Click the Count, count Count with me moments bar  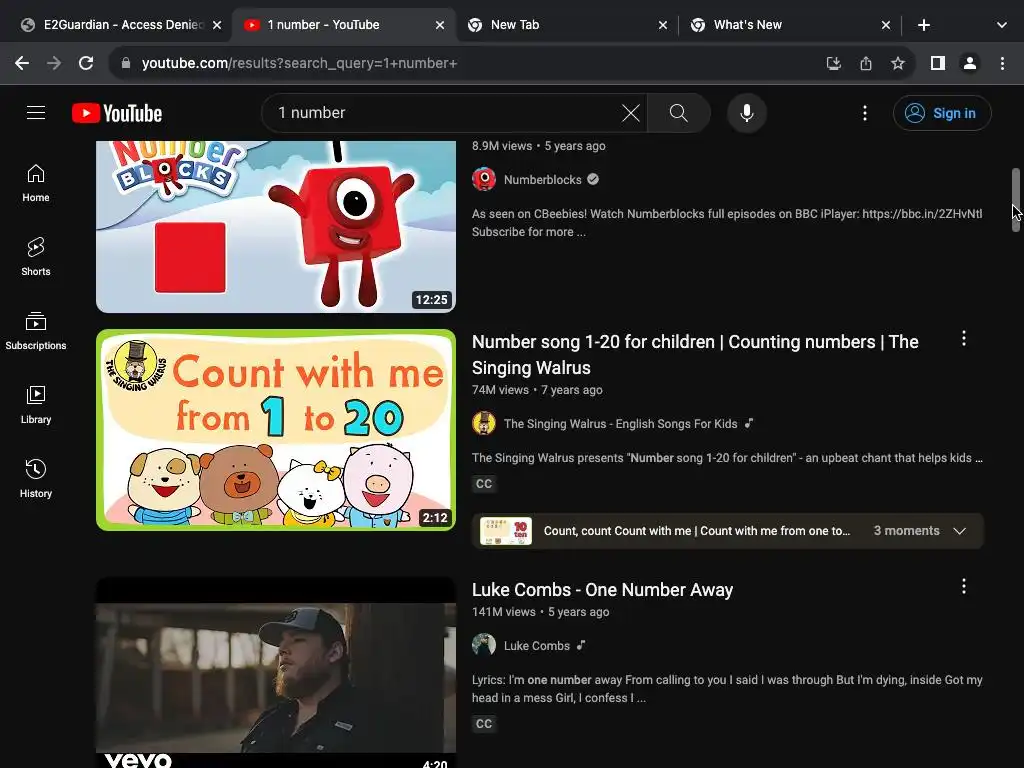tap(728, 531)
